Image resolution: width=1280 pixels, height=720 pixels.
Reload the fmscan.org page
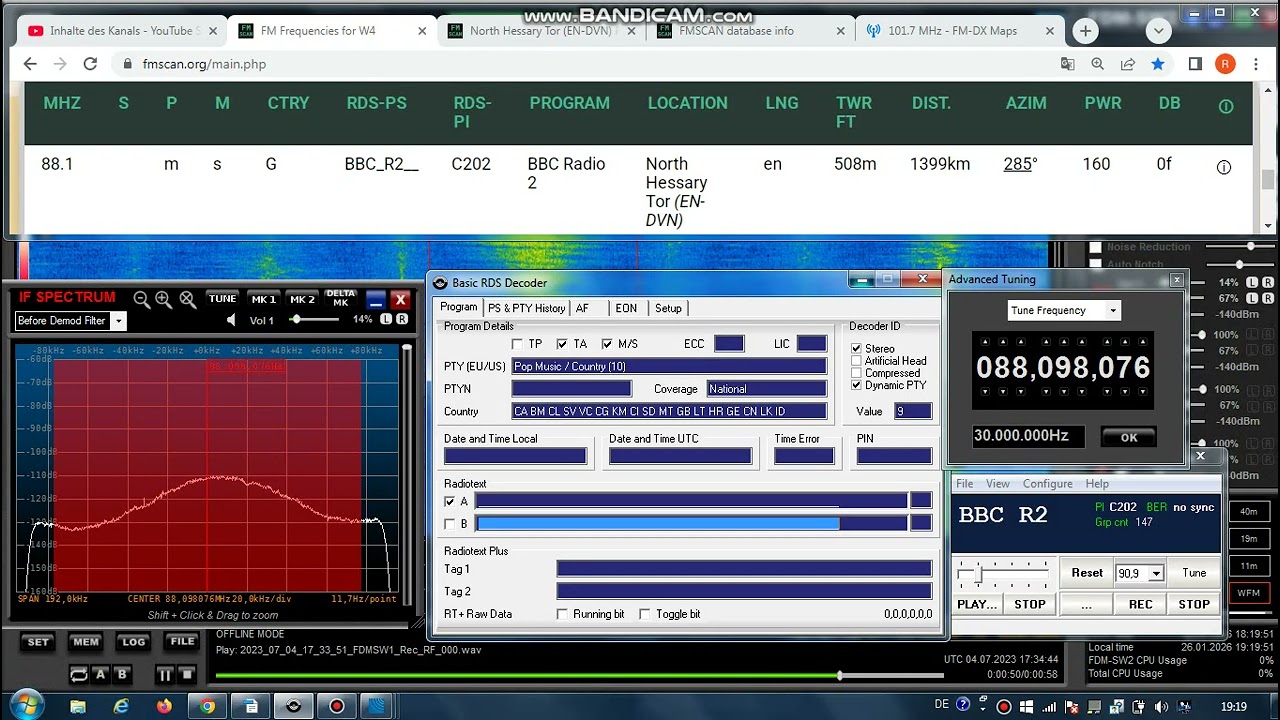click(x=90, y=64)
